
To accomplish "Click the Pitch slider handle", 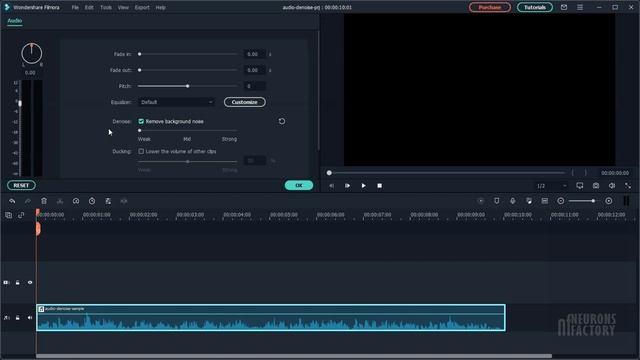I will [188, 86].
